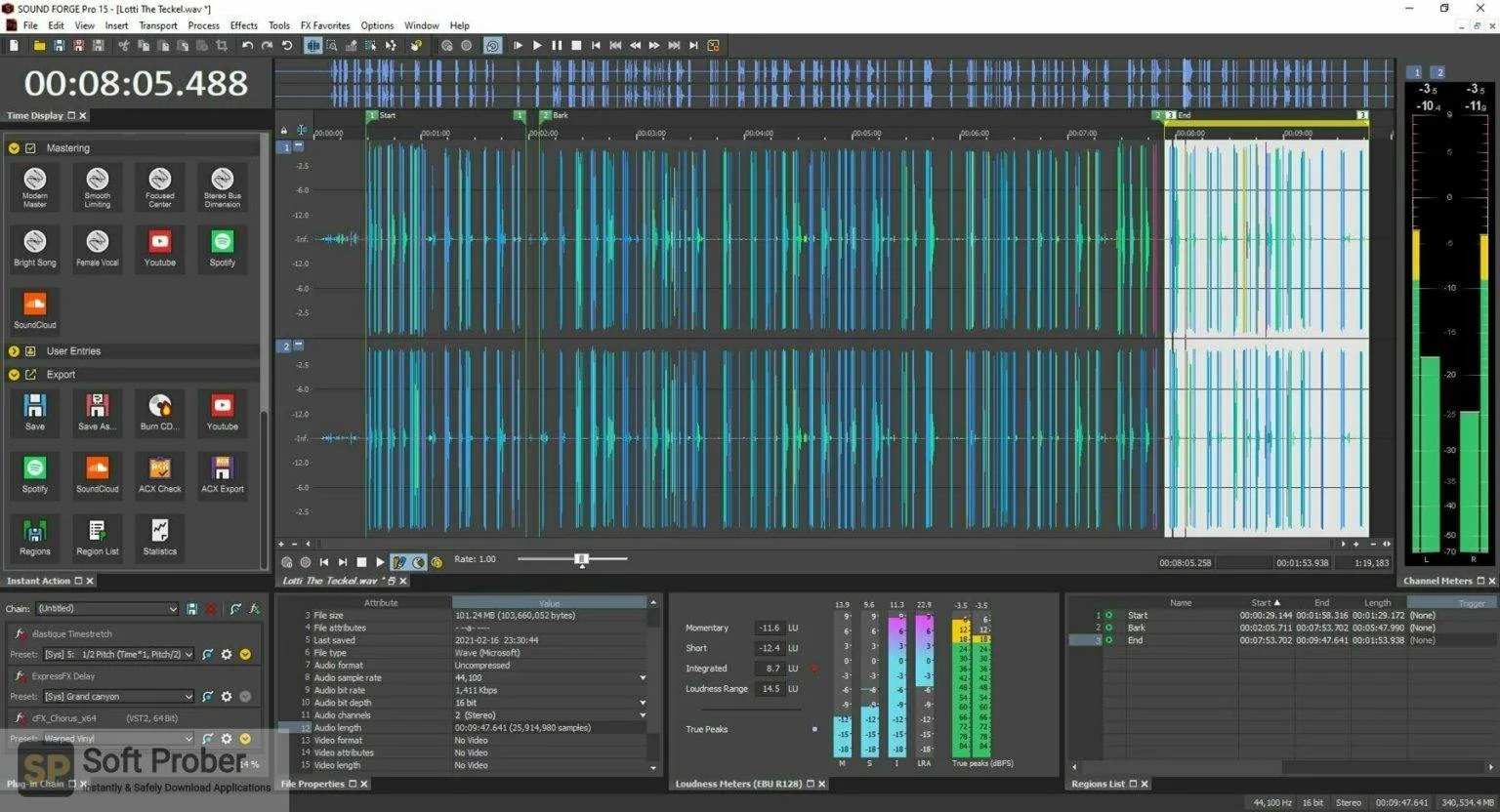Screen dimensions: 1500x812
Task: Choose the Focused Center mastering action
Action: pos(160,185)
